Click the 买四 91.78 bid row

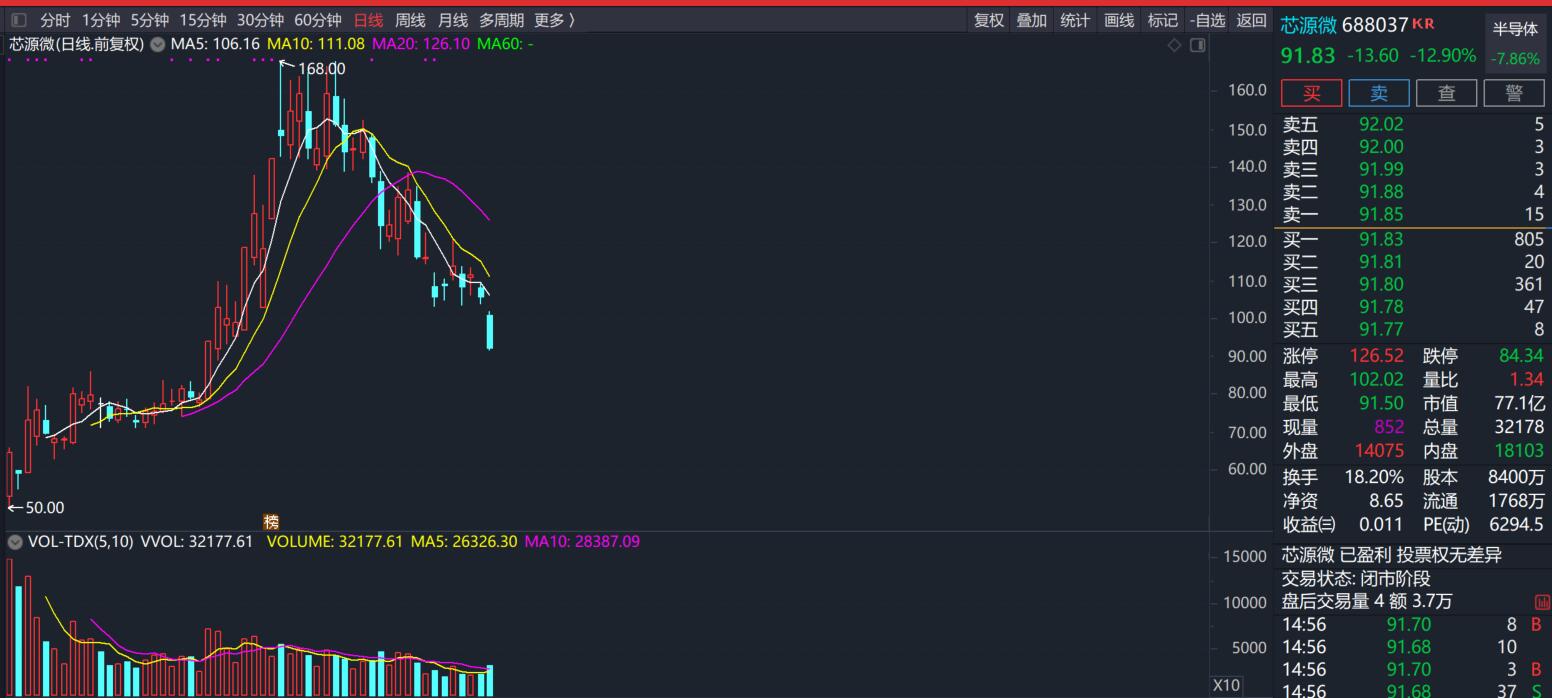(1413, 307)
